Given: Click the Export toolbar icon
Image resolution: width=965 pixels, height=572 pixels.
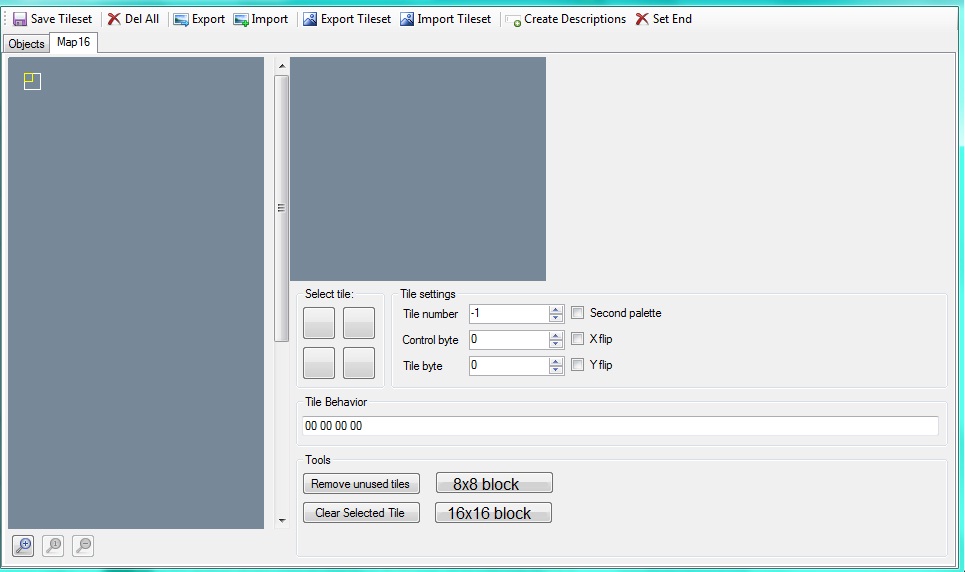Looking at the screenshot, I should click(181, 19).
